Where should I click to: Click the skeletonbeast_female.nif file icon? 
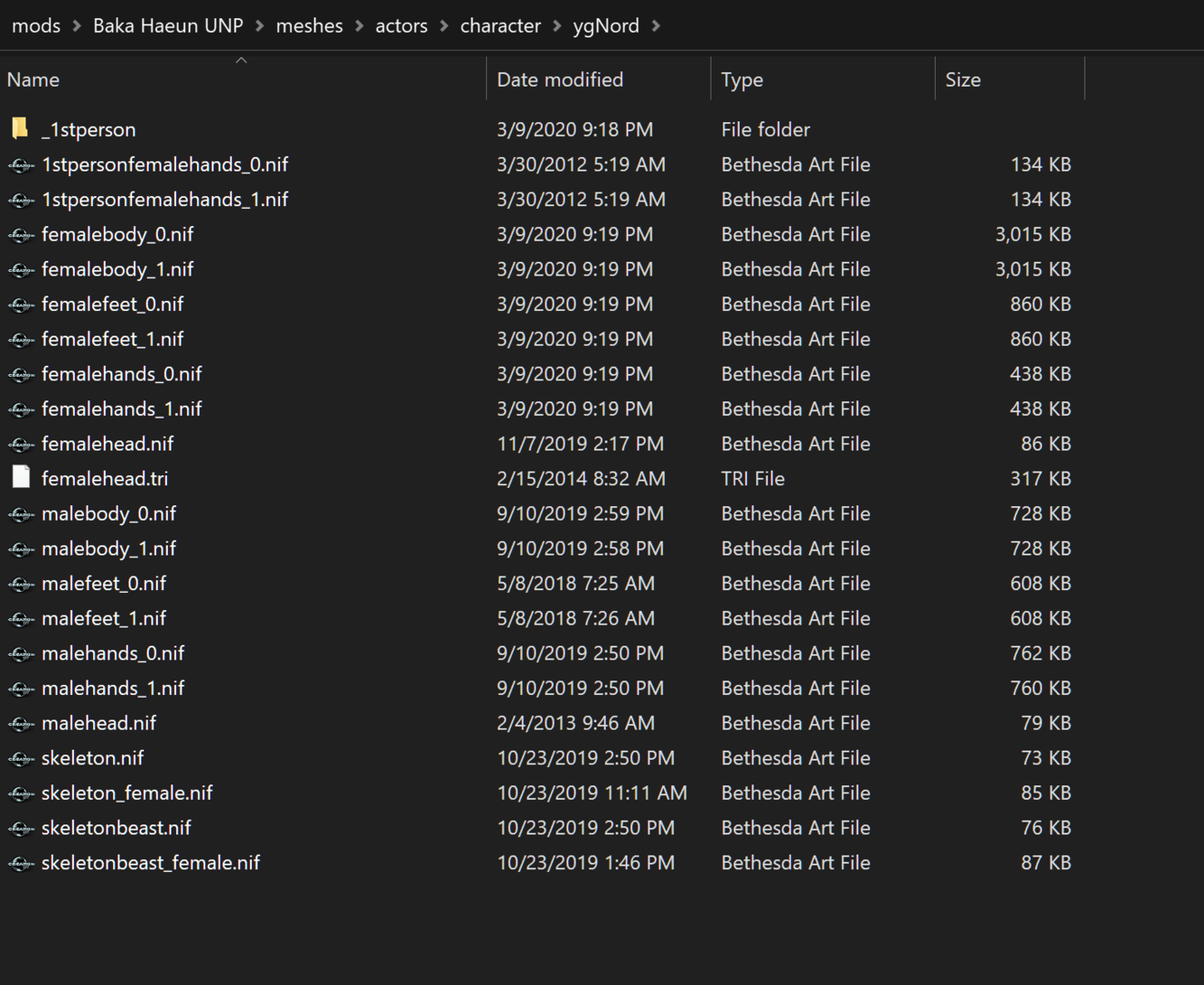(20, 862)
